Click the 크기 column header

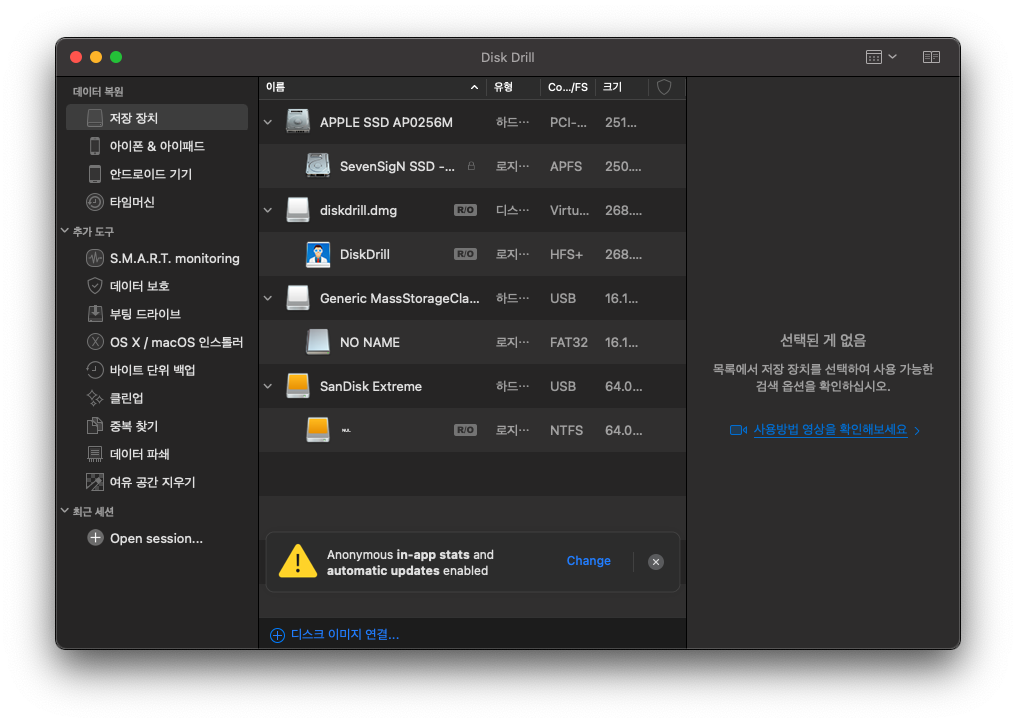tap(621, 87)
